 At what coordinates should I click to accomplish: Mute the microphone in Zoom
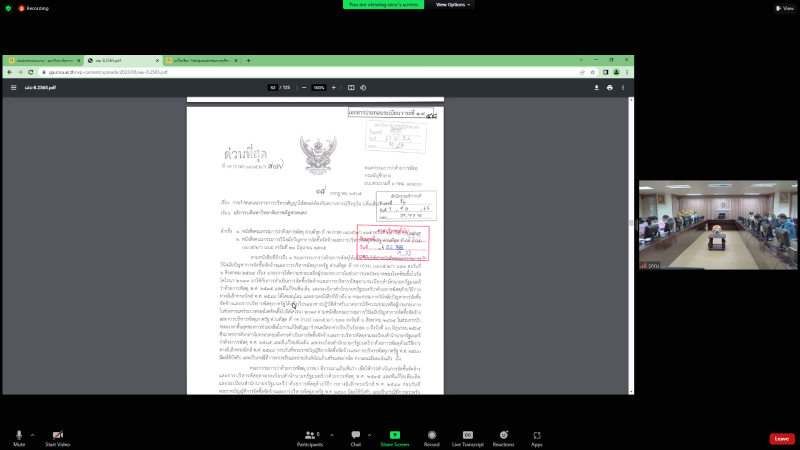(x=18, y=436)
